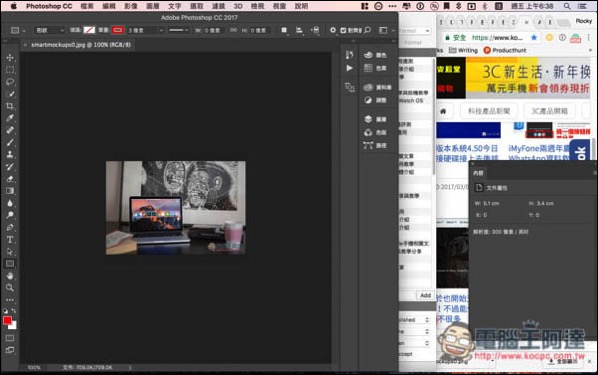The width and height of the screenshot is (598, 375).
Task: Change the screen mode
Action: tap(10, 350)
